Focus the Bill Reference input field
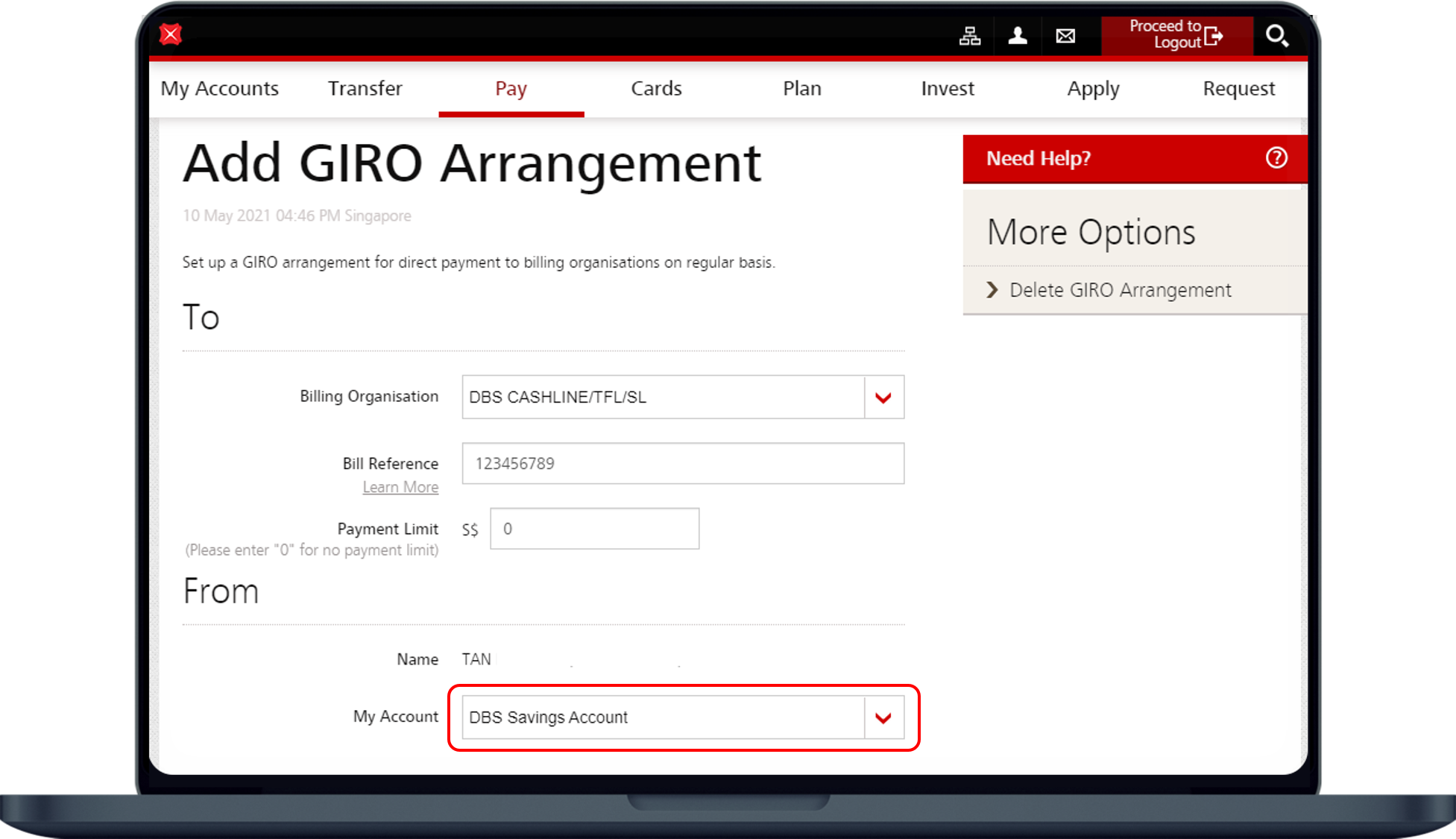The image size is (1456, 839). 682,464
